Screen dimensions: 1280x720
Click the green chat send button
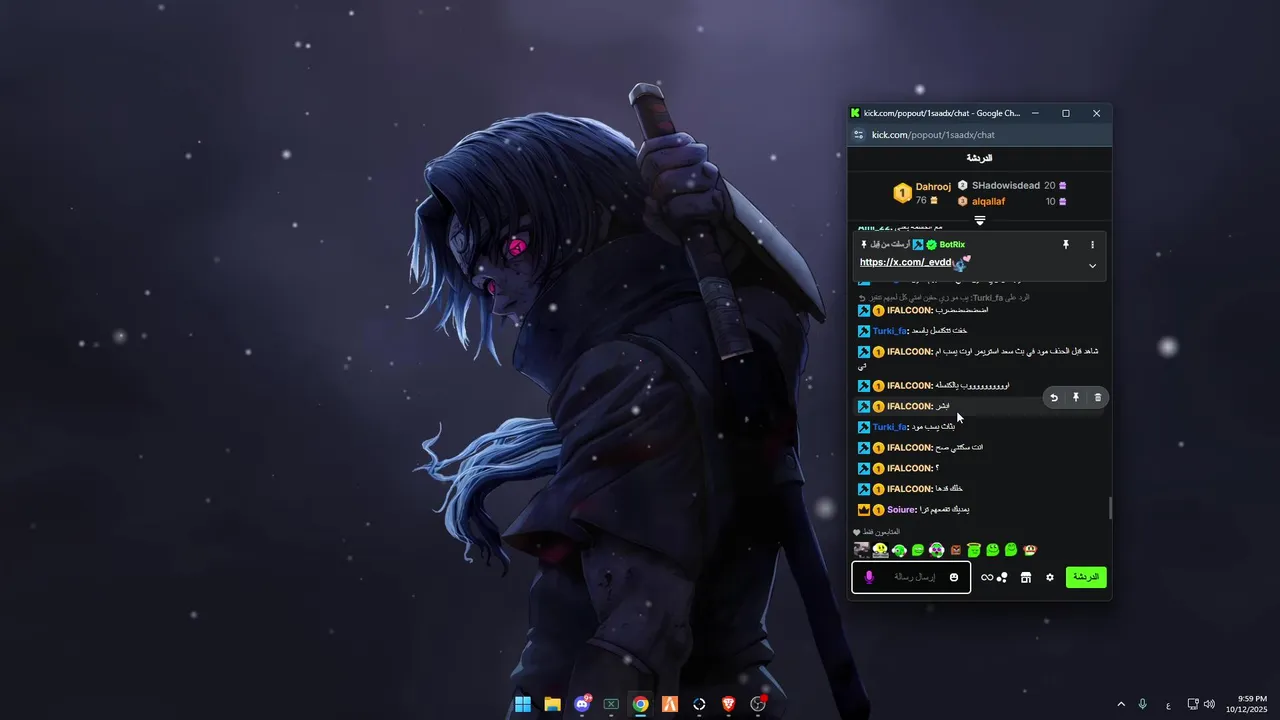point(1086,577)
